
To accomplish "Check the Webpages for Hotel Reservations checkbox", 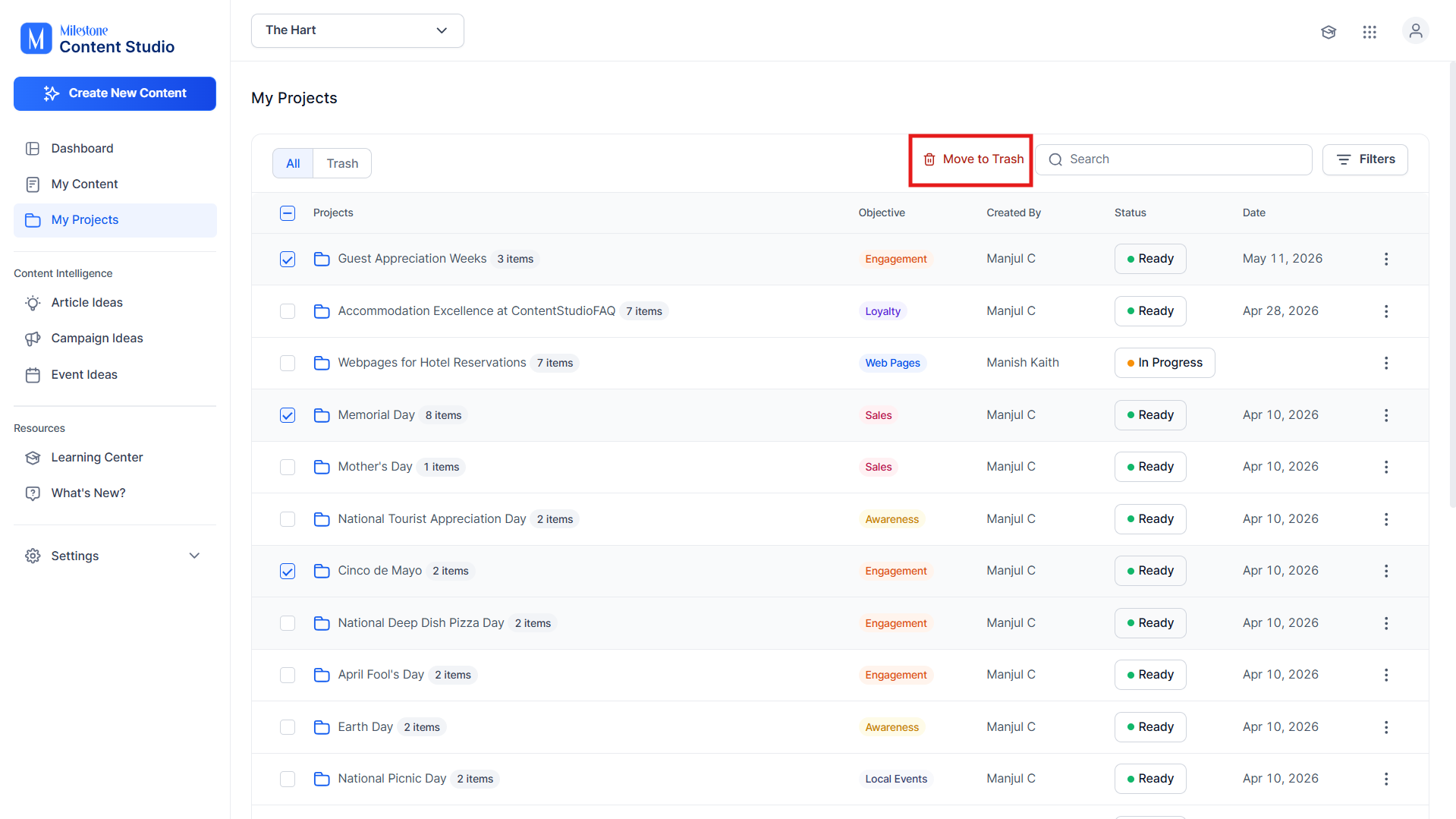I will (288, 363).
